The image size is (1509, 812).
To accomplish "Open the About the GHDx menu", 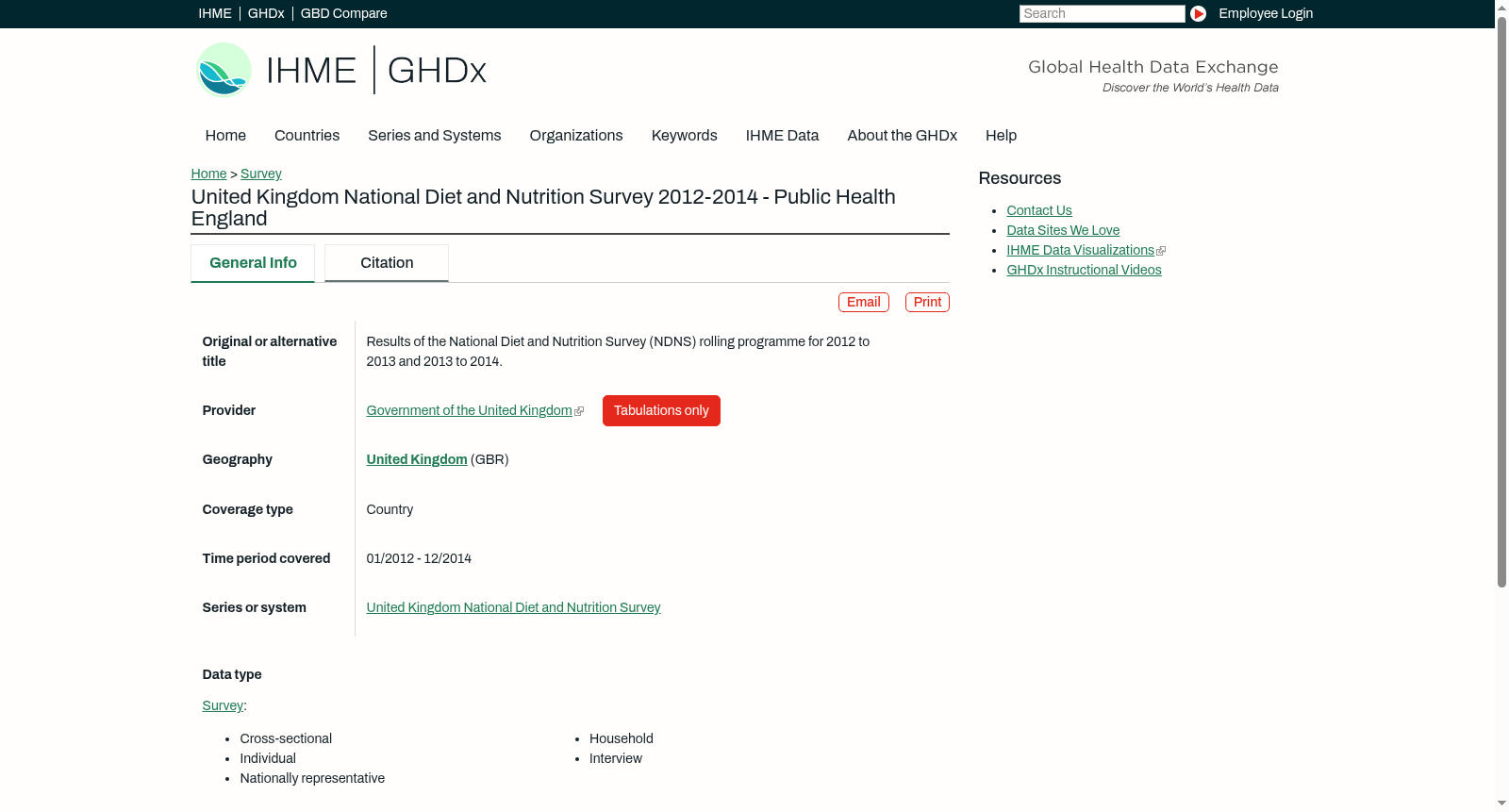I will 903,136.
